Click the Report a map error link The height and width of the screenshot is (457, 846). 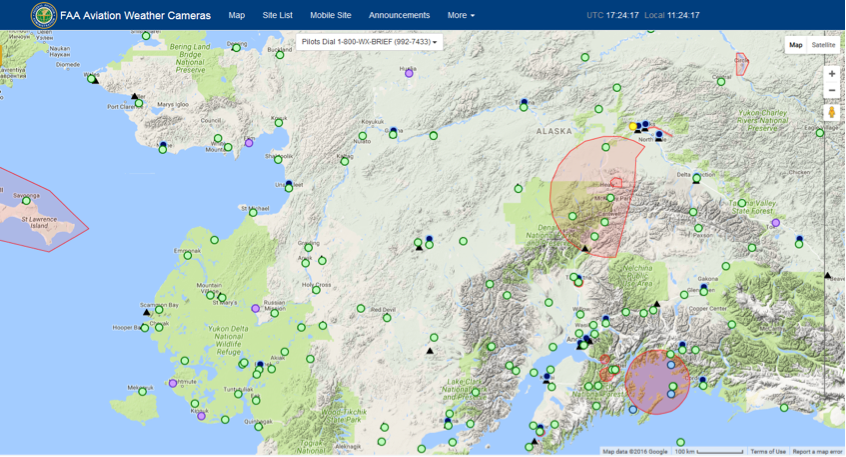tap(817, 452)
